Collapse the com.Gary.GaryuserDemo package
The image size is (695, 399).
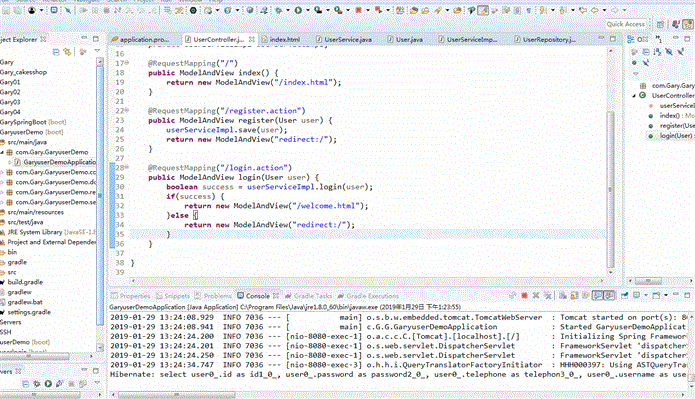2,152
